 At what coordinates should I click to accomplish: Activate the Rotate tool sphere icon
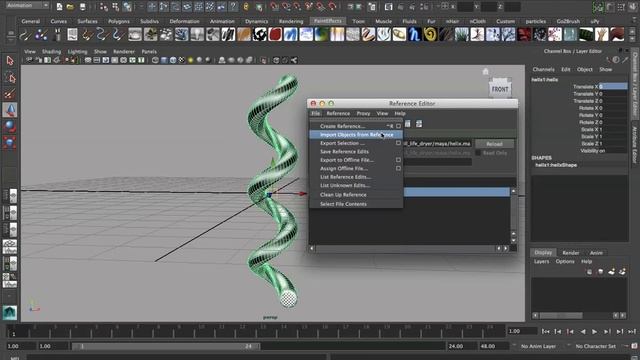pos(10,127)
